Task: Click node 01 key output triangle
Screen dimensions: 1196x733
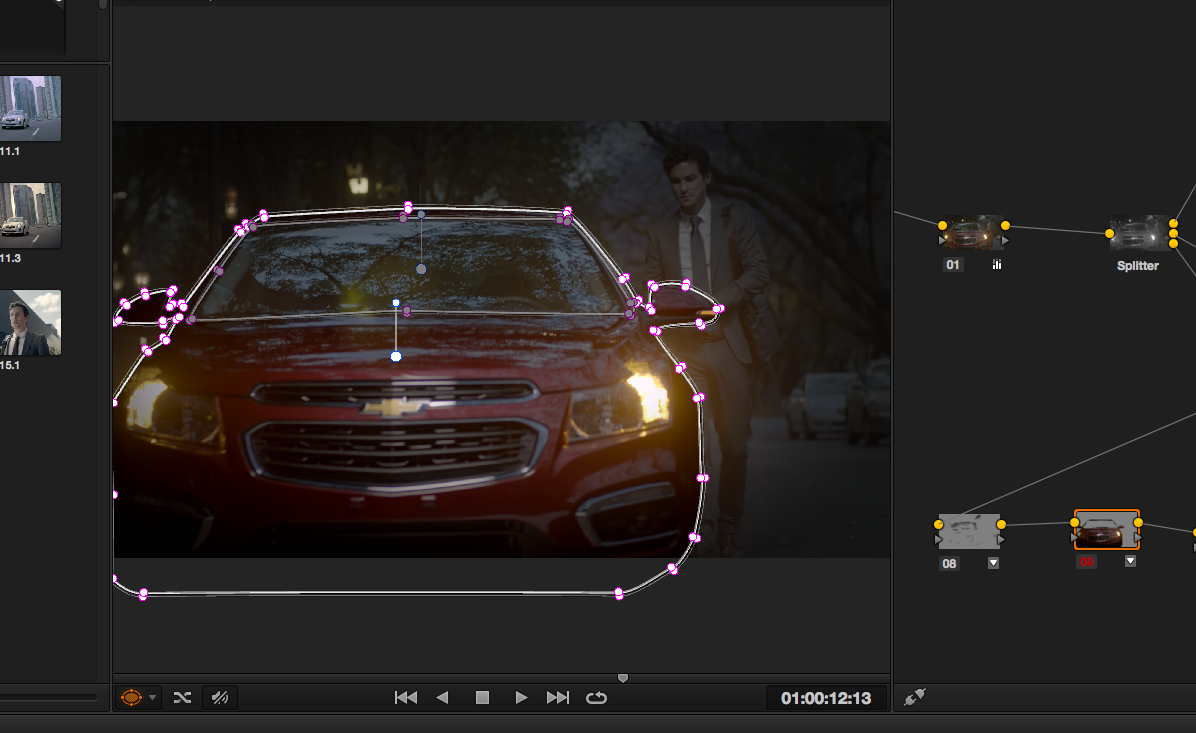Action: [1005, 240]
